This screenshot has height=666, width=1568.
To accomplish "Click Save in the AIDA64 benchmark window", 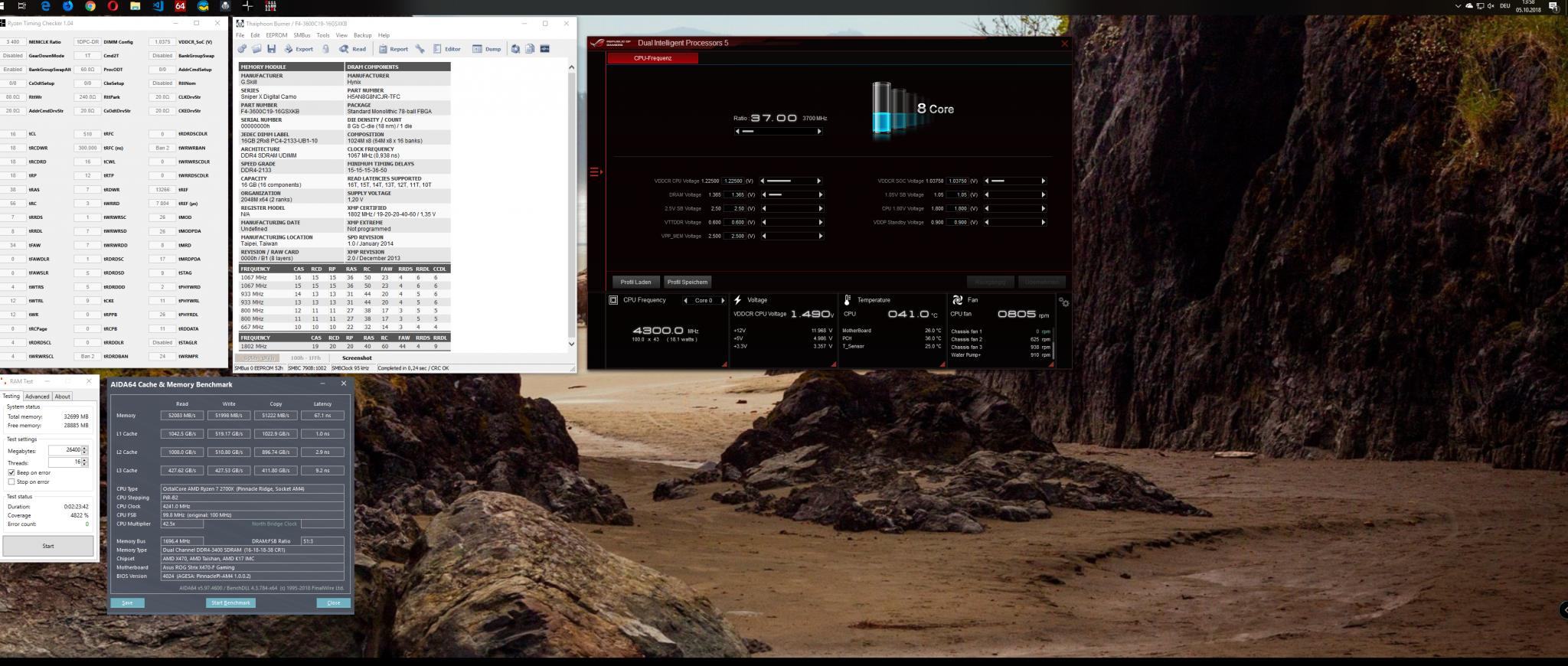I will coord(127,602).
